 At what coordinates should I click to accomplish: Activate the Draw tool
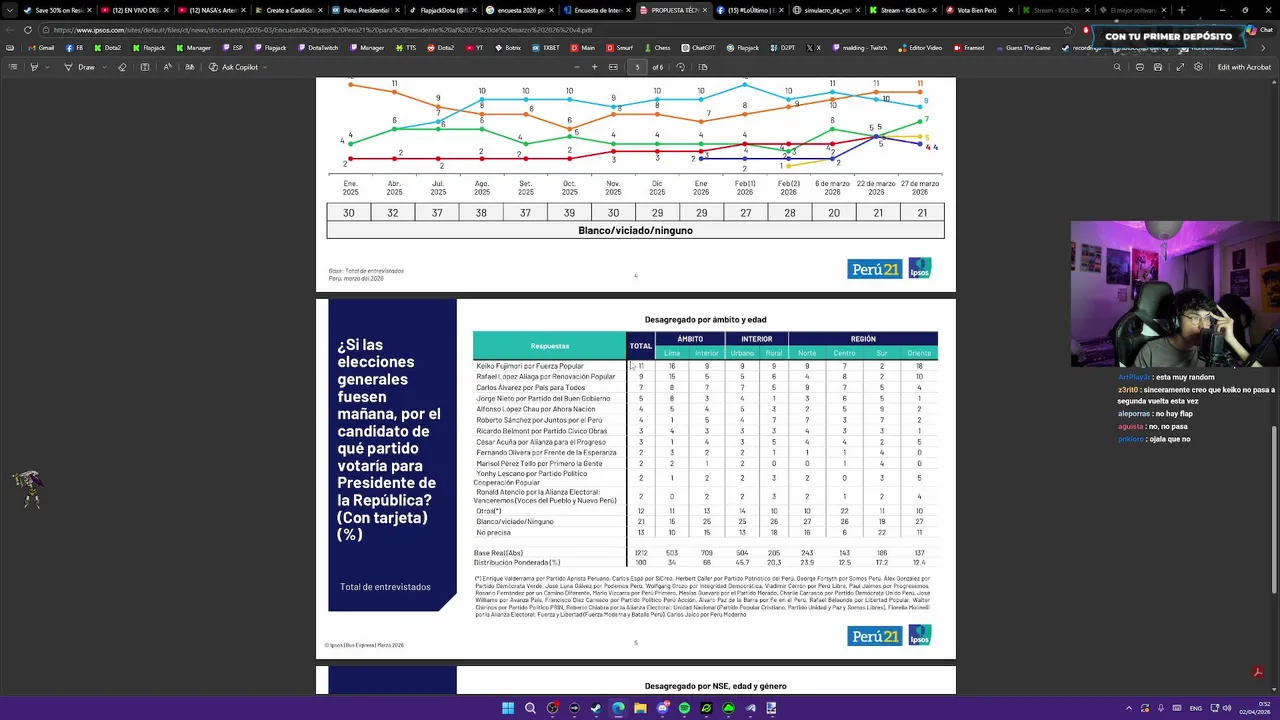click(x=81, y=67)
